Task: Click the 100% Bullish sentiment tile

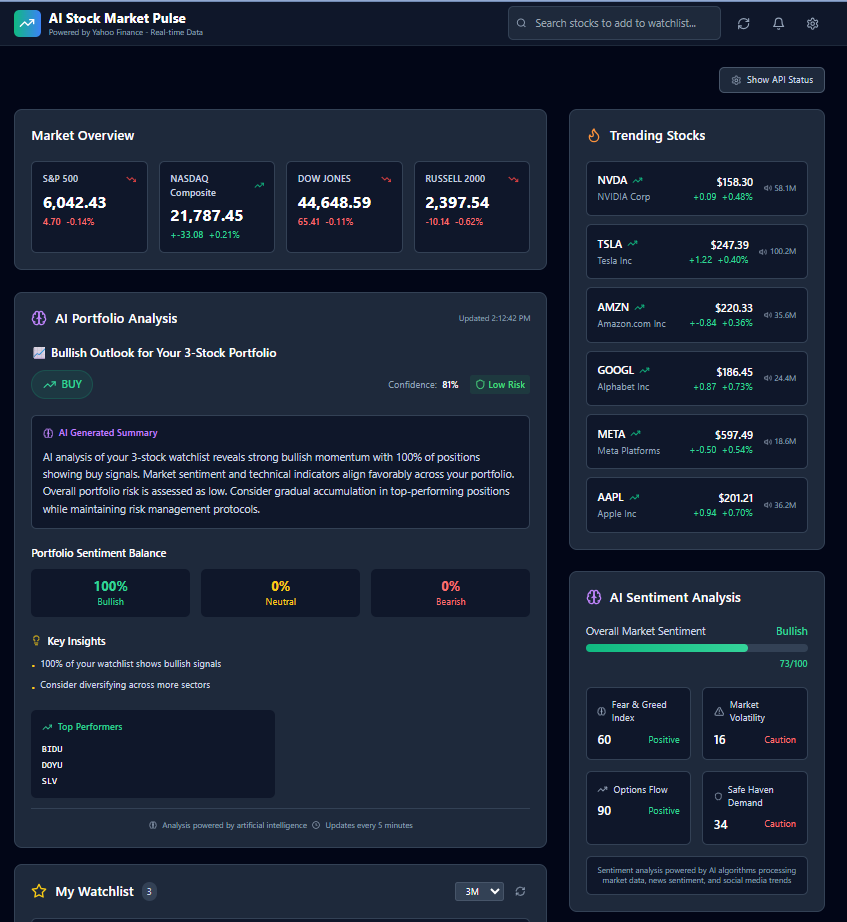Action: pos(111,593)
